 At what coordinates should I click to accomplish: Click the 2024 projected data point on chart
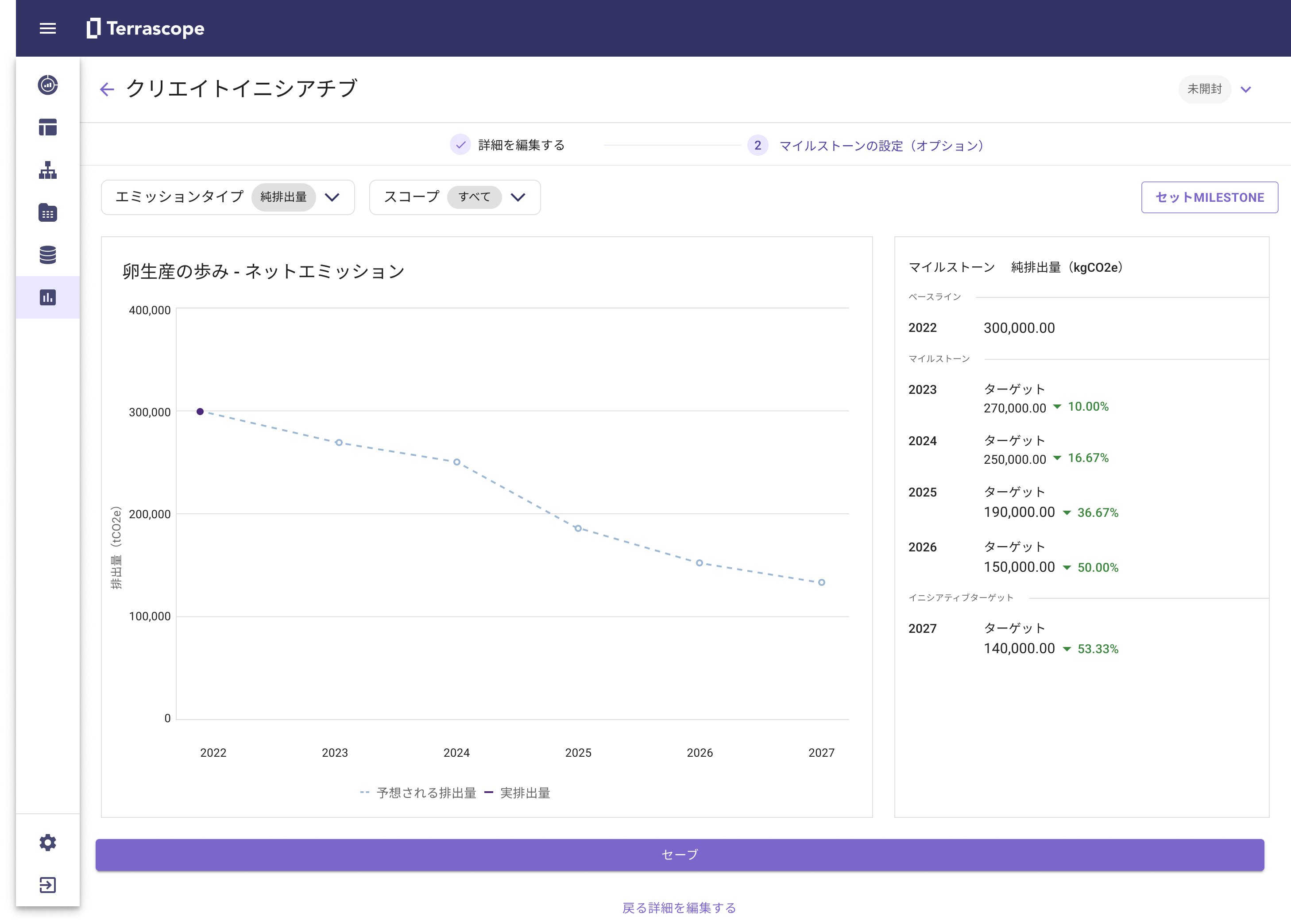pos(456,462)
